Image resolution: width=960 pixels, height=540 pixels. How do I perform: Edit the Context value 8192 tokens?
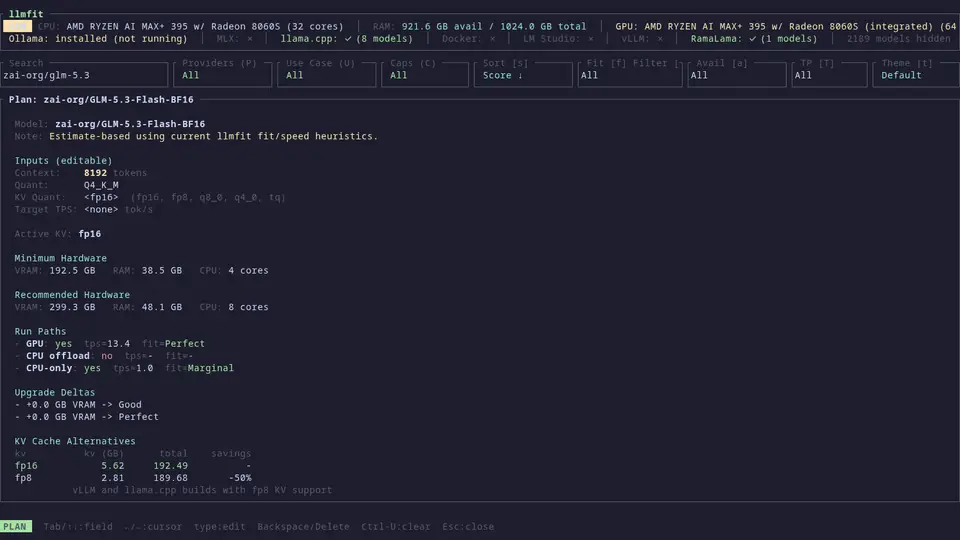[x=96, y=173]
